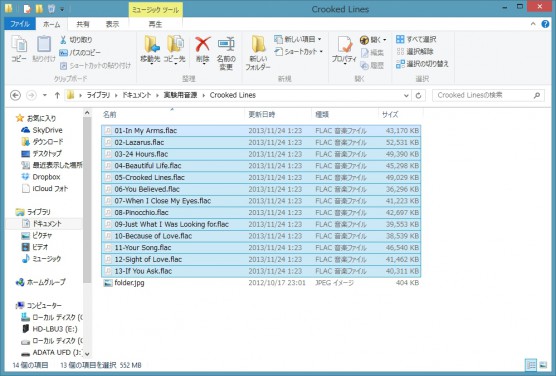
Task: Open the recent locations dropdown arrow
Action: click(45, 95)
